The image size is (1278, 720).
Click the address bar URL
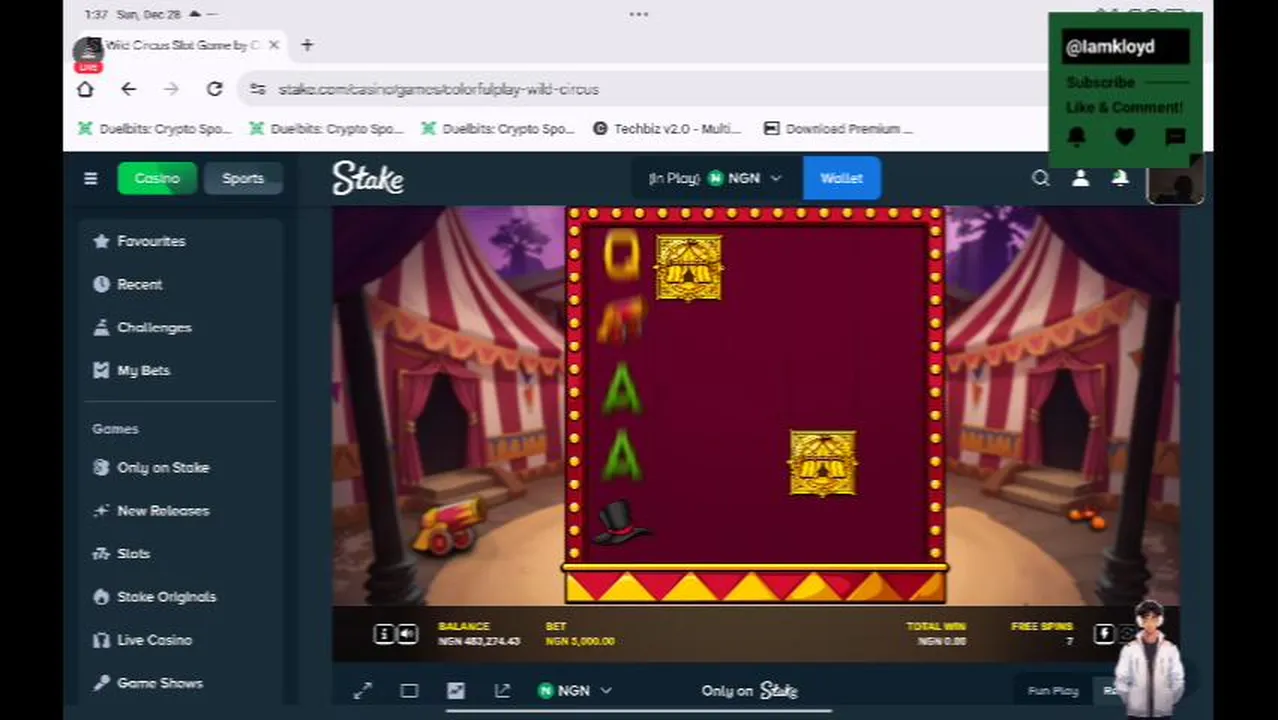point(438,89)
